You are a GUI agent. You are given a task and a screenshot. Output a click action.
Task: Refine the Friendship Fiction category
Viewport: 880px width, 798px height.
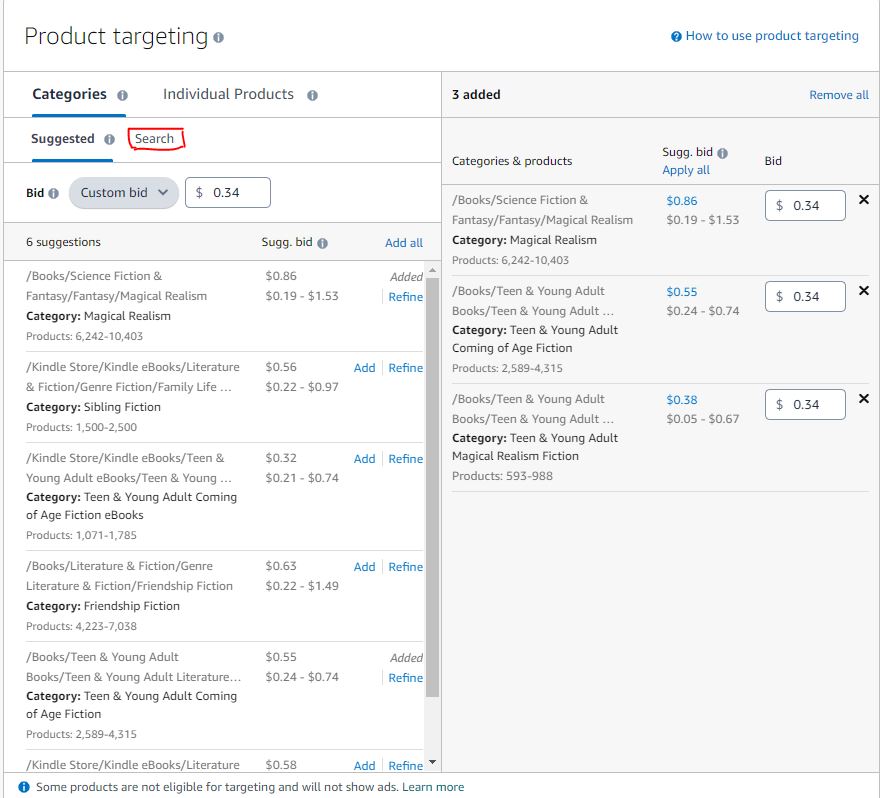pos(405,567)
